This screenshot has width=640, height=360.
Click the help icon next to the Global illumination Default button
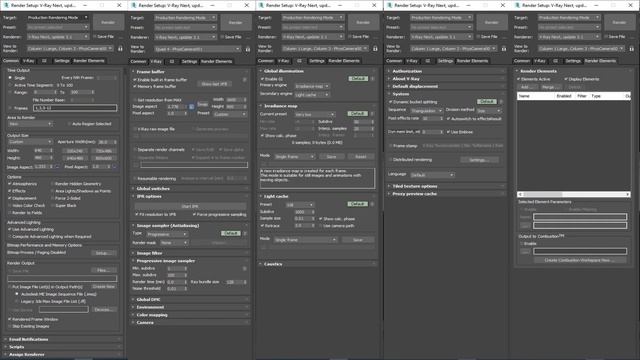tap(372, 78)
